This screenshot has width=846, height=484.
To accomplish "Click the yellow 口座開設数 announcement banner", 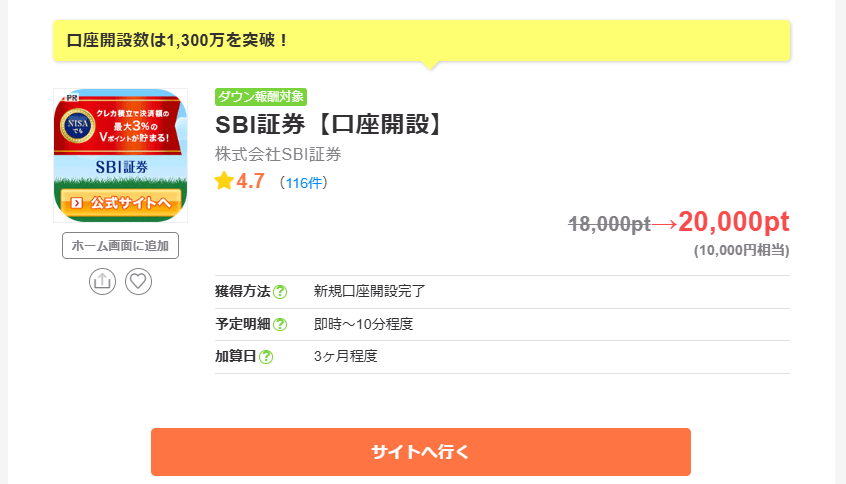I will 421,41.
